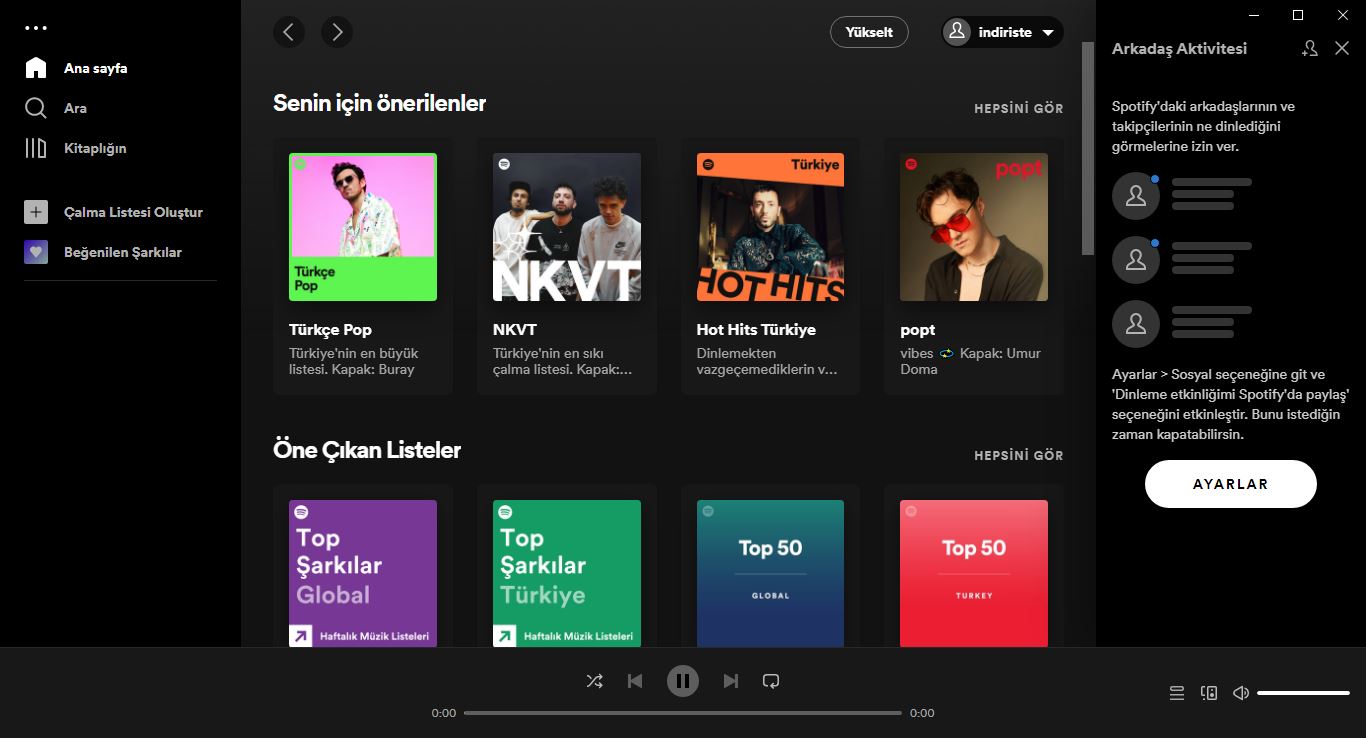Image resolution: width=1366 pixels, height=738 pixels.
Task: Click the Hot Hits Türkiye title text
Action: (756, 329)
